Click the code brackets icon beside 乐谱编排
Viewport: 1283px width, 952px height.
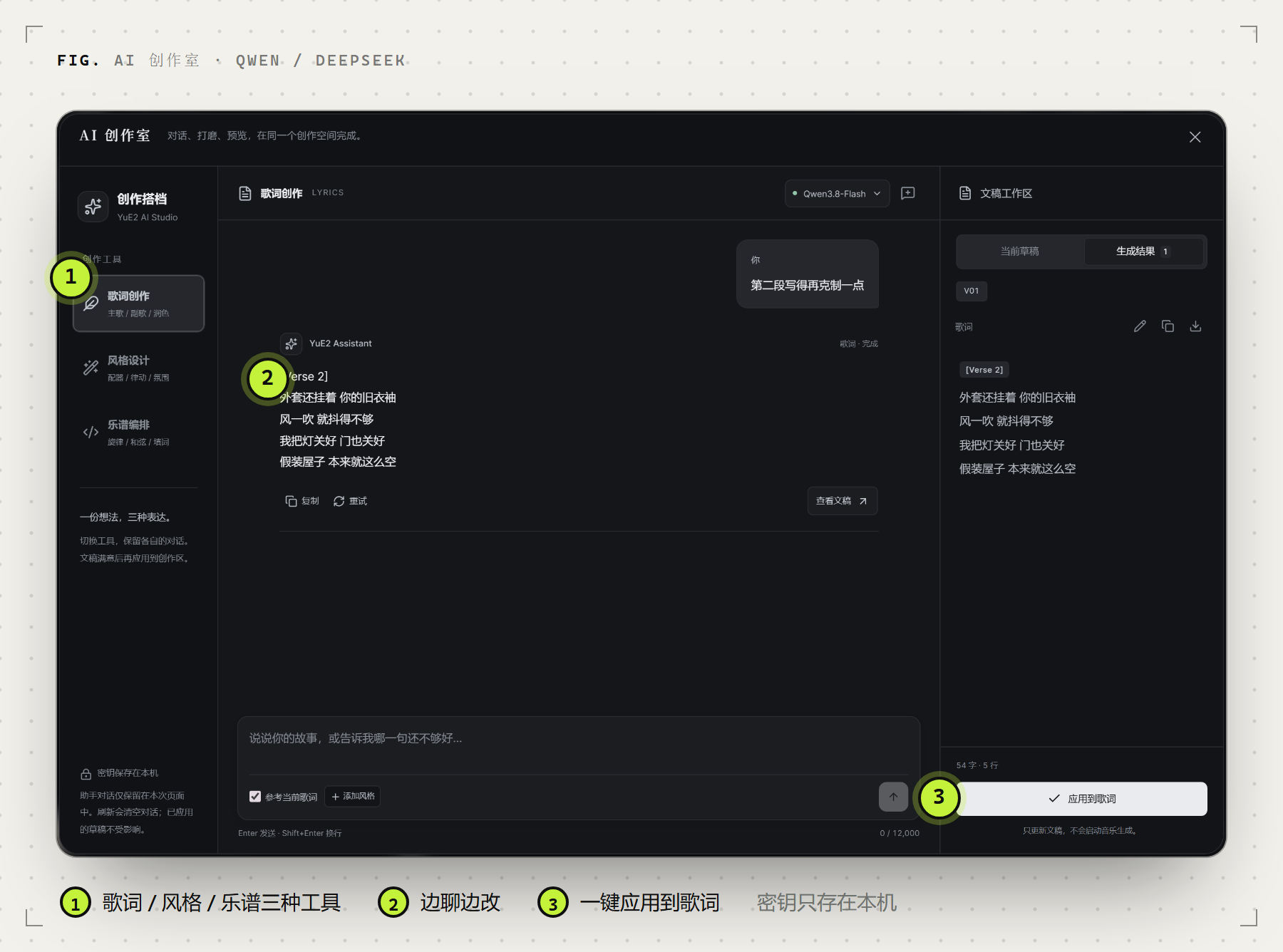(x=91, y=432)
